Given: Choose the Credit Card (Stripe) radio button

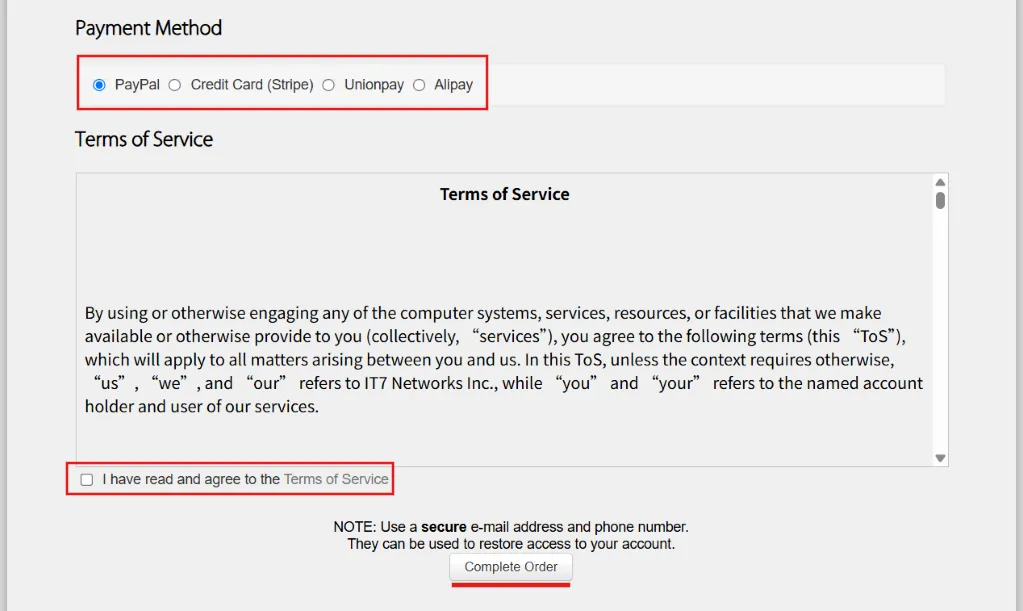Looking at the screenshot, I should tap(175, 85).
